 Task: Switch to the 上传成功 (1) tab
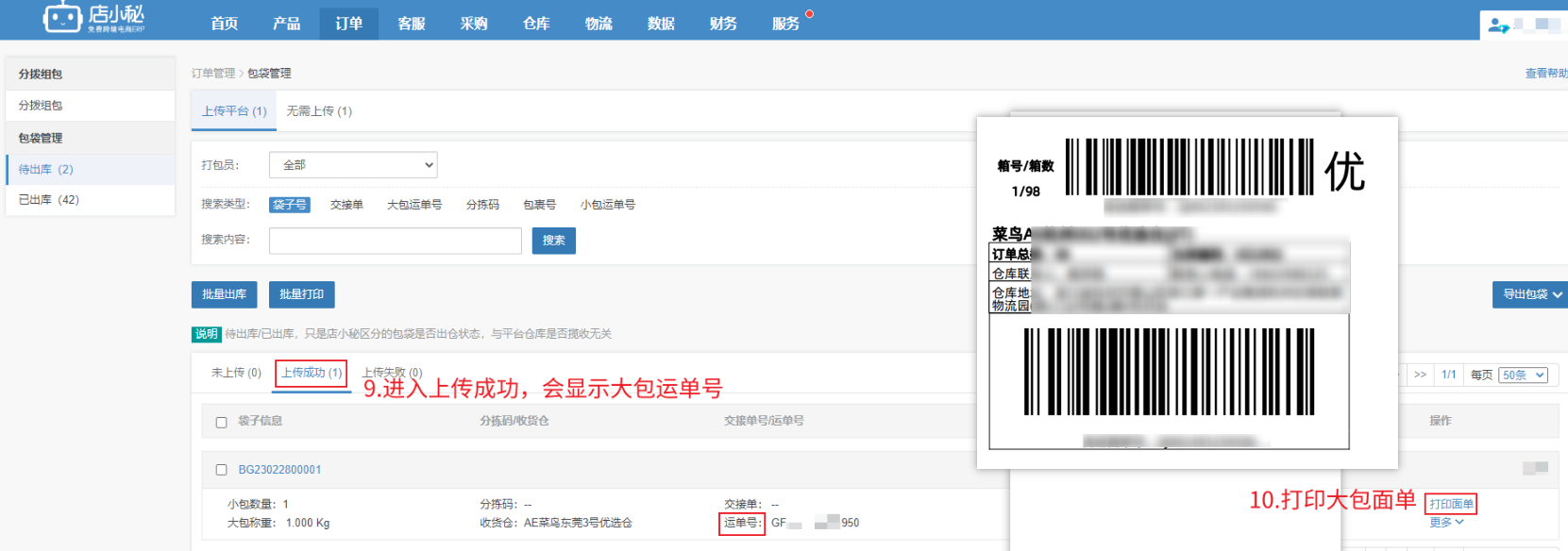point(312,374)
